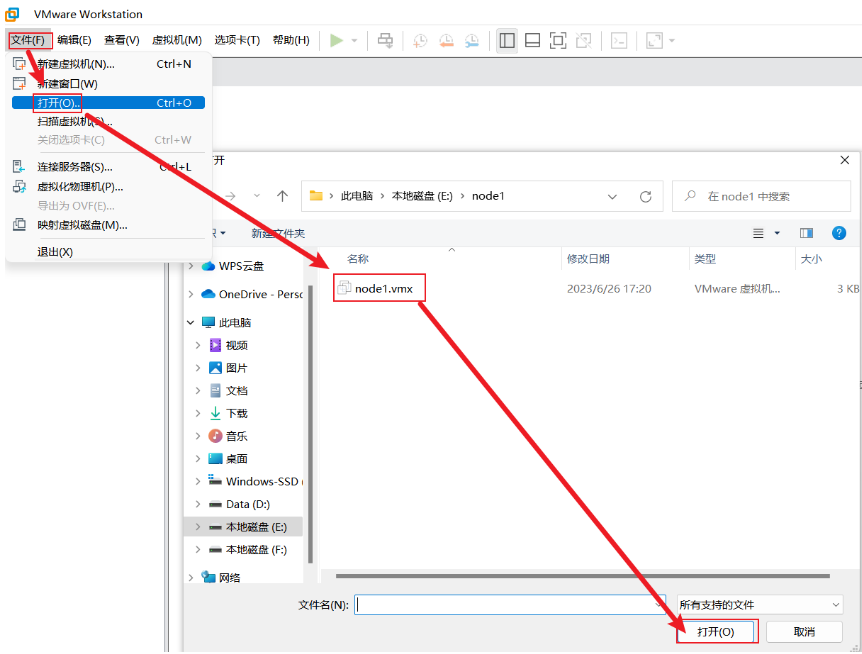Expand the OneDrive - Personal tree node
The height and width of the screenshot is (654, 862).
[191, 295]
